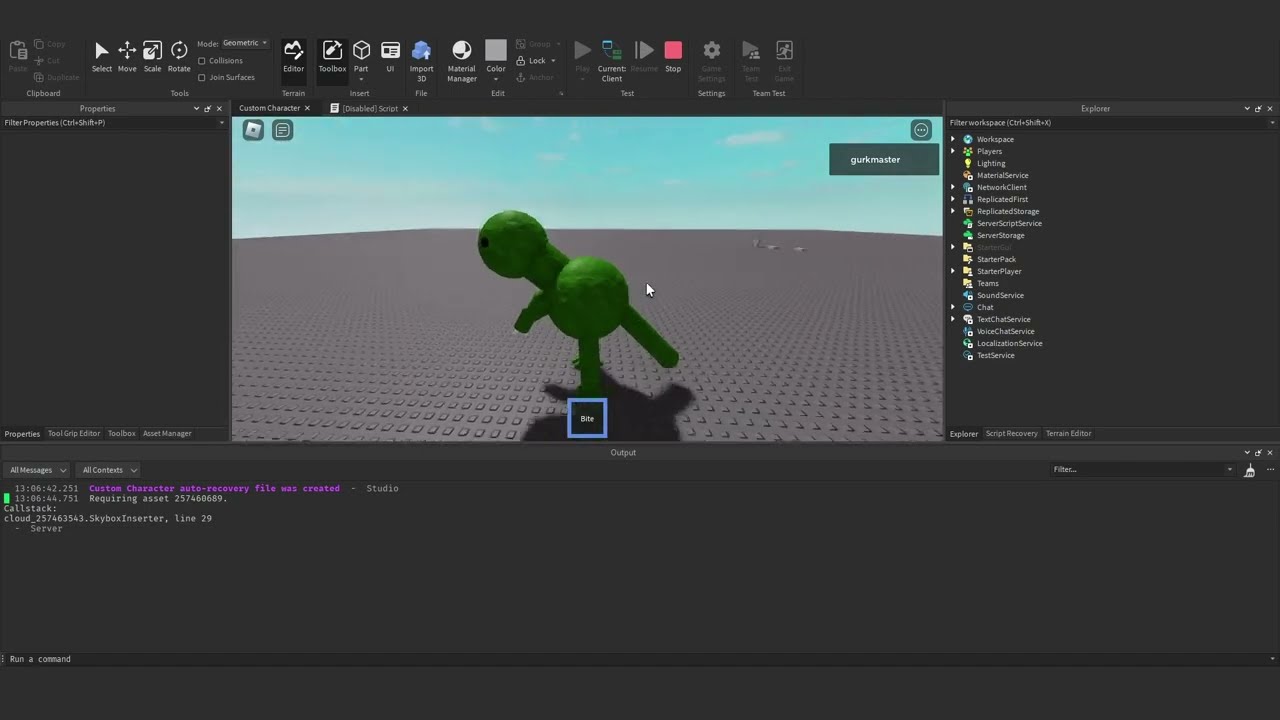Stop the running playtest
Viewport: 1280px width, 720px height.
pos(673,56)
